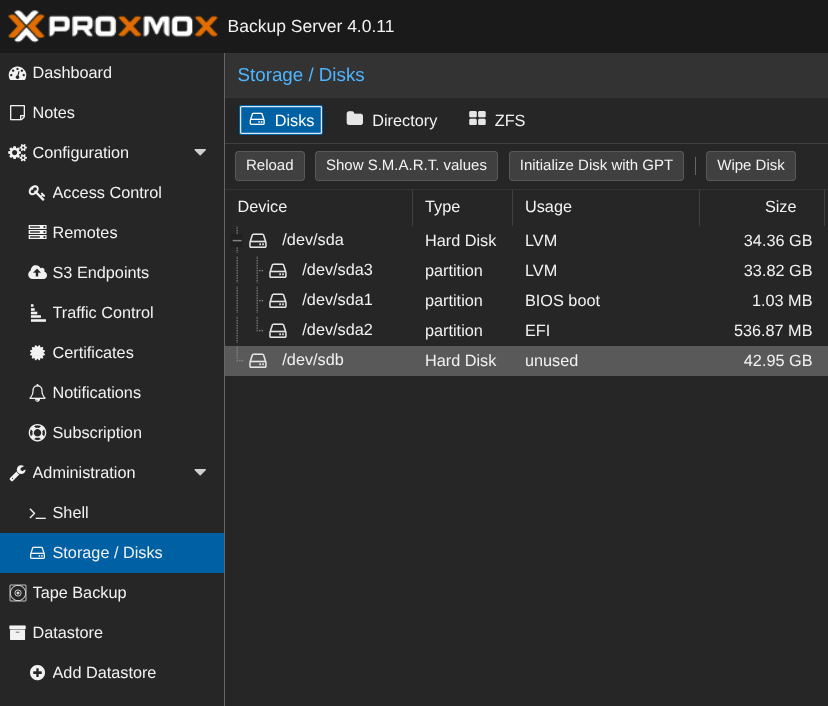828x706 pixels.
Task: Click the Wipe Disk button
Action: [x=750, y=165]
